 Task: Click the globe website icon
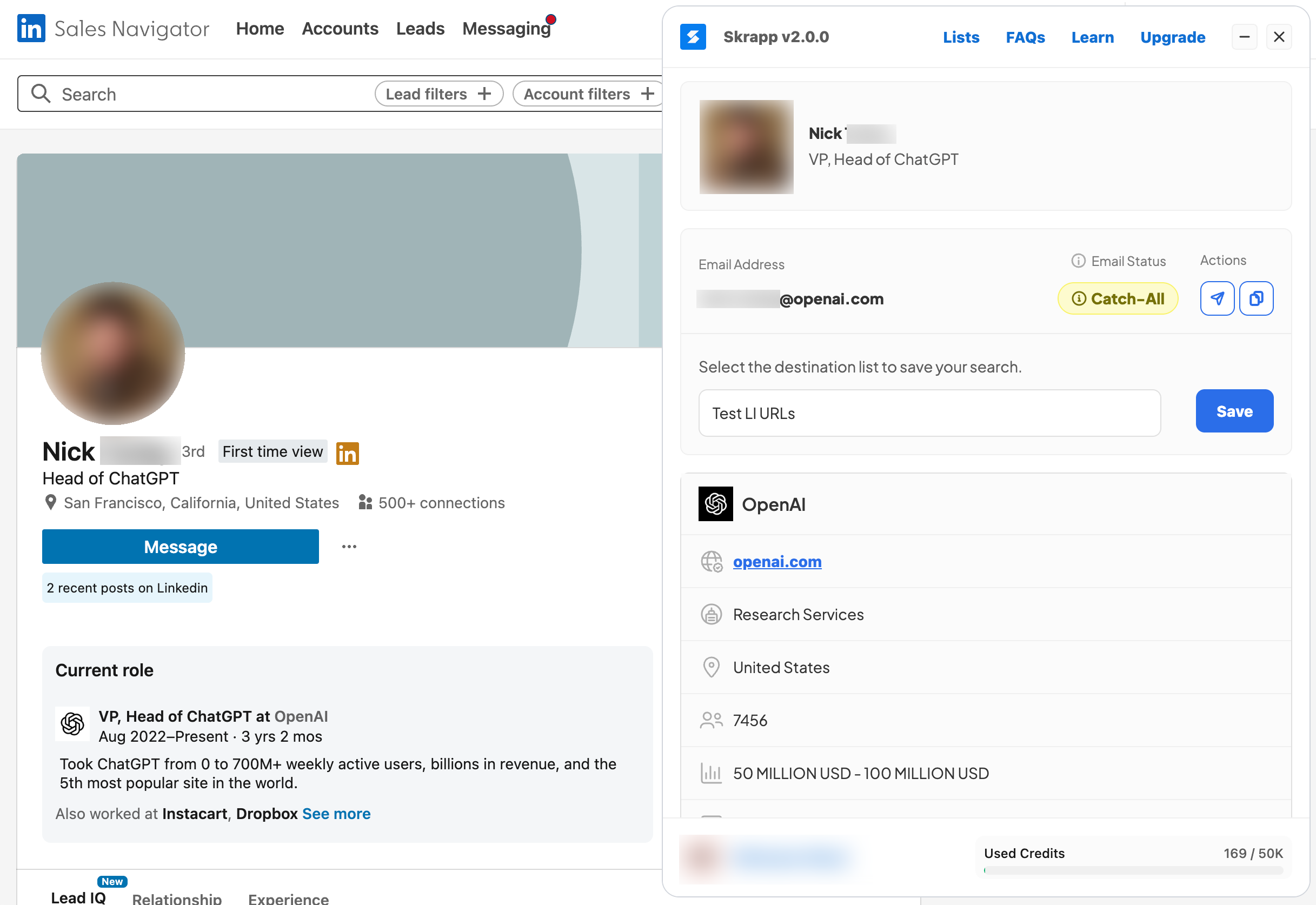point(712,561)
